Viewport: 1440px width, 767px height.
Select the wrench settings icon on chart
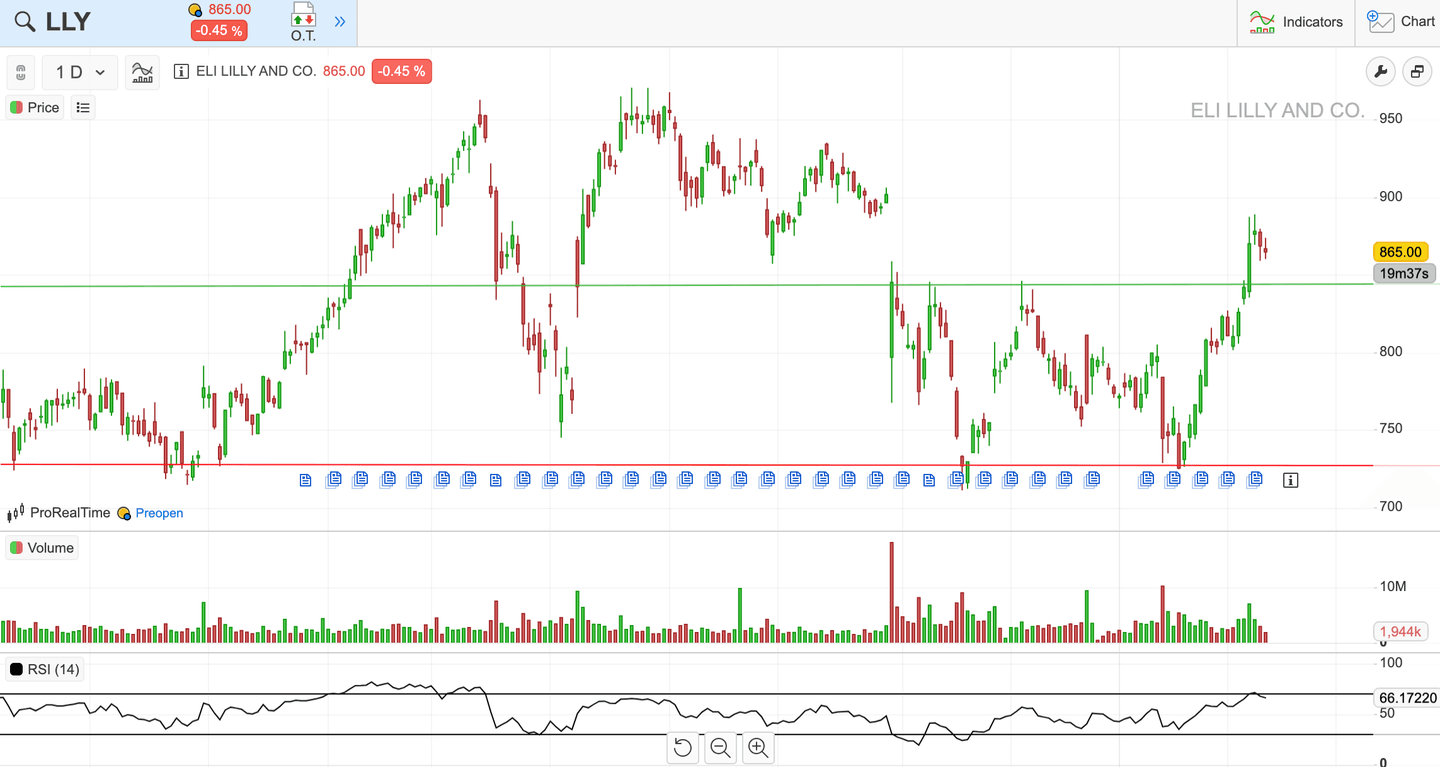(x=1380, y=71)
